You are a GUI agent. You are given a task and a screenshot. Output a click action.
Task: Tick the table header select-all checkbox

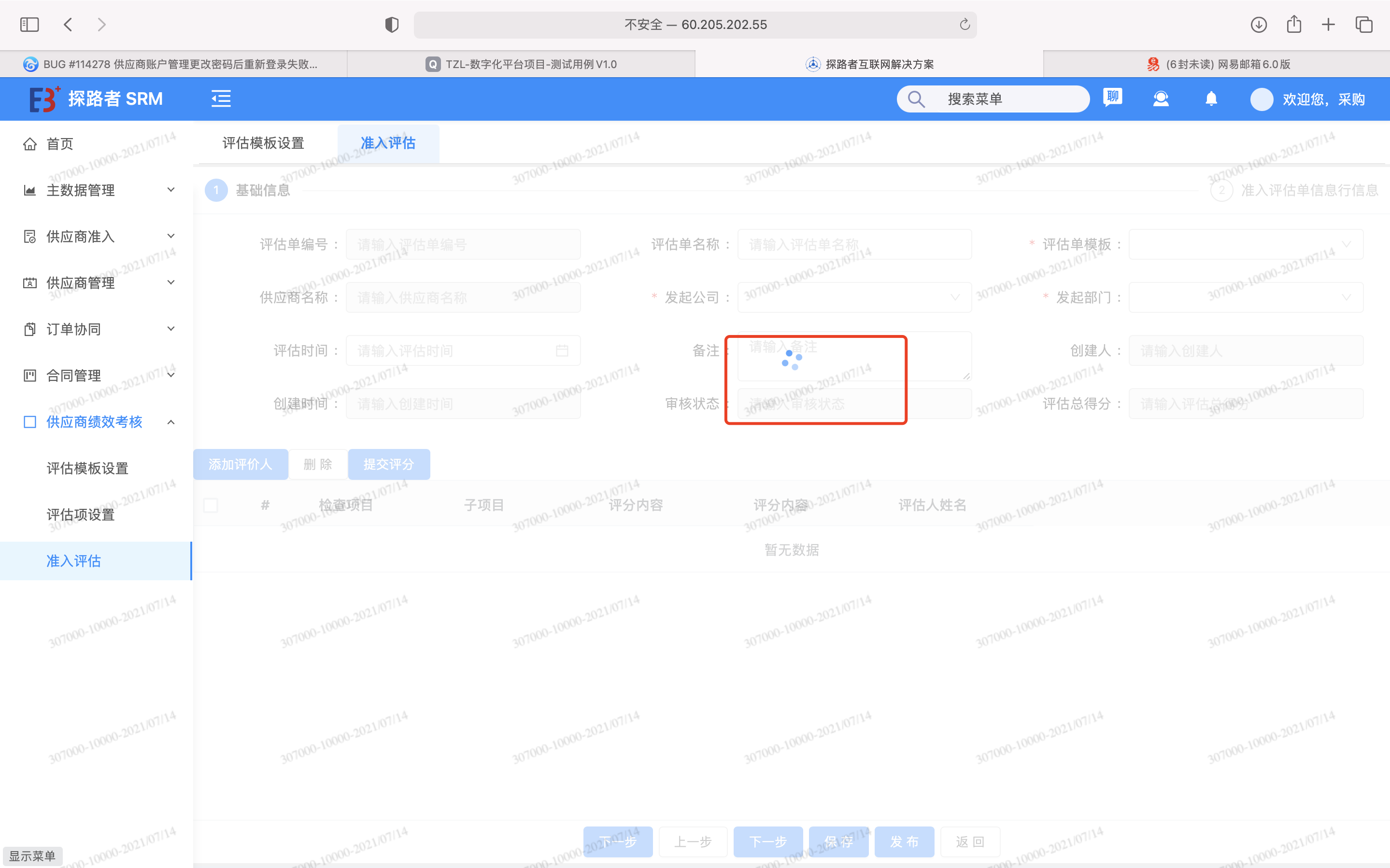pos(211,505)
